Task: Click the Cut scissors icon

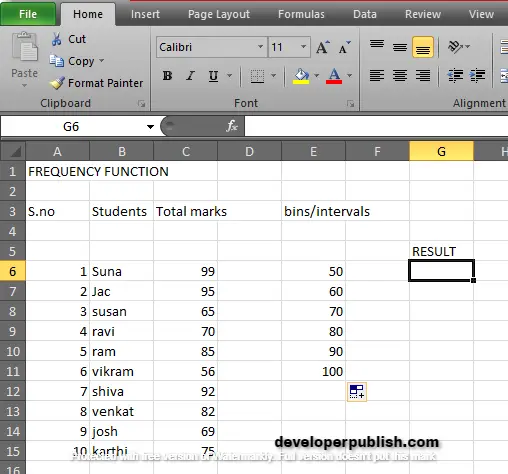Action: (x=56, y=39)
